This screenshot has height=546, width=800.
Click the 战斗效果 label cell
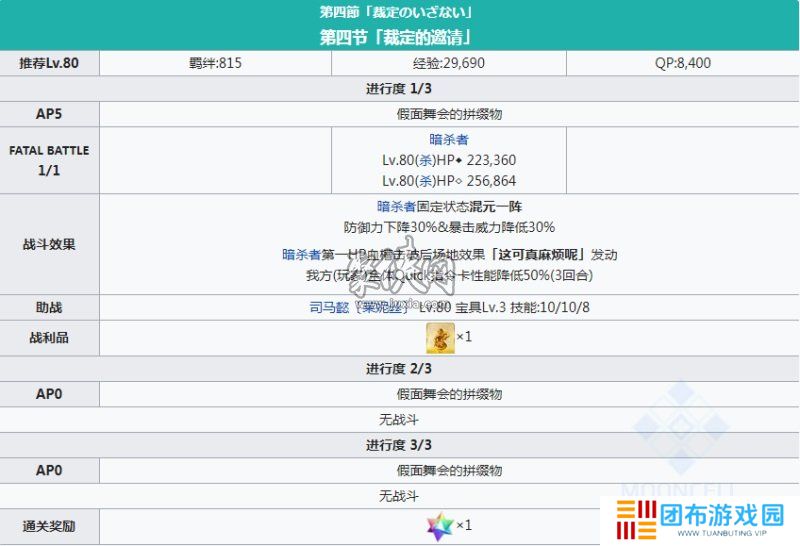click(x=49, y=244)
